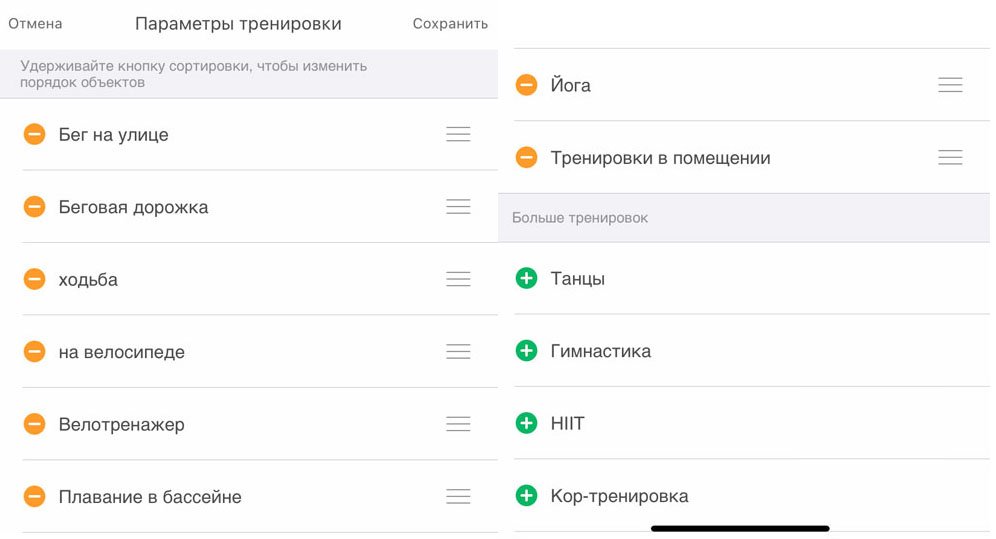The width and height of the screenshot is (996, 539).
Task: Tap the home indicator bar at bottom
Action: [740, 528]
